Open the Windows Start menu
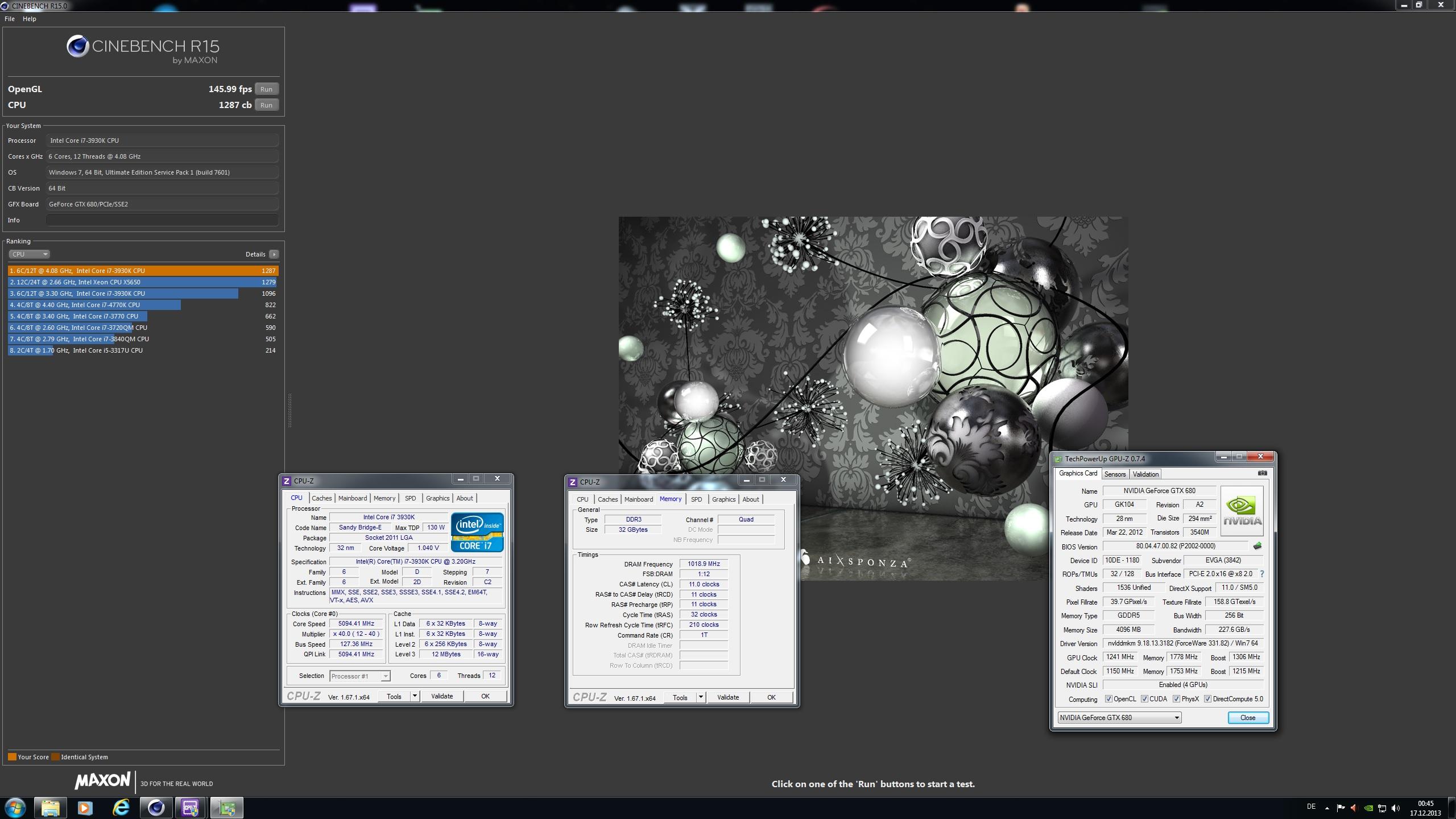1456x819 pixels. [x=15, y=808]
